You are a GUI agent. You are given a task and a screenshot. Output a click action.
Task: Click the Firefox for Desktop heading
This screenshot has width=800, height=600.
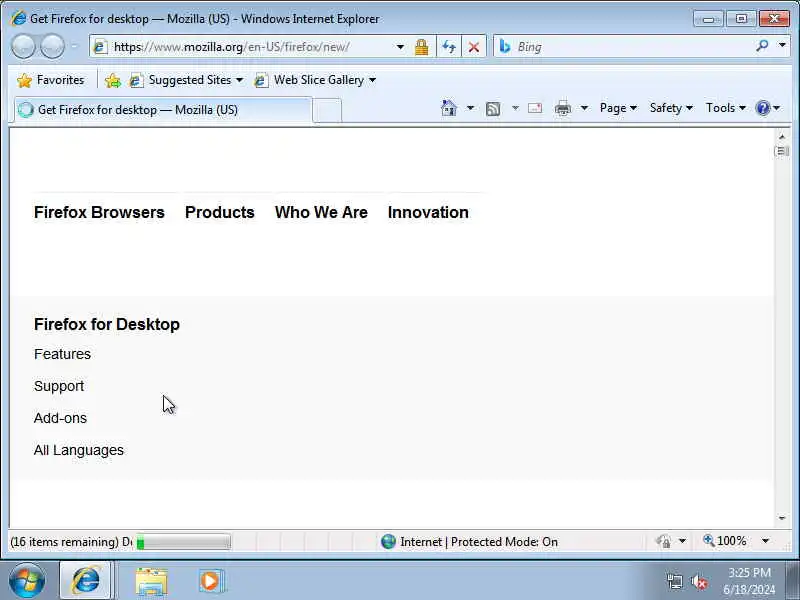(x=107, y=324)
